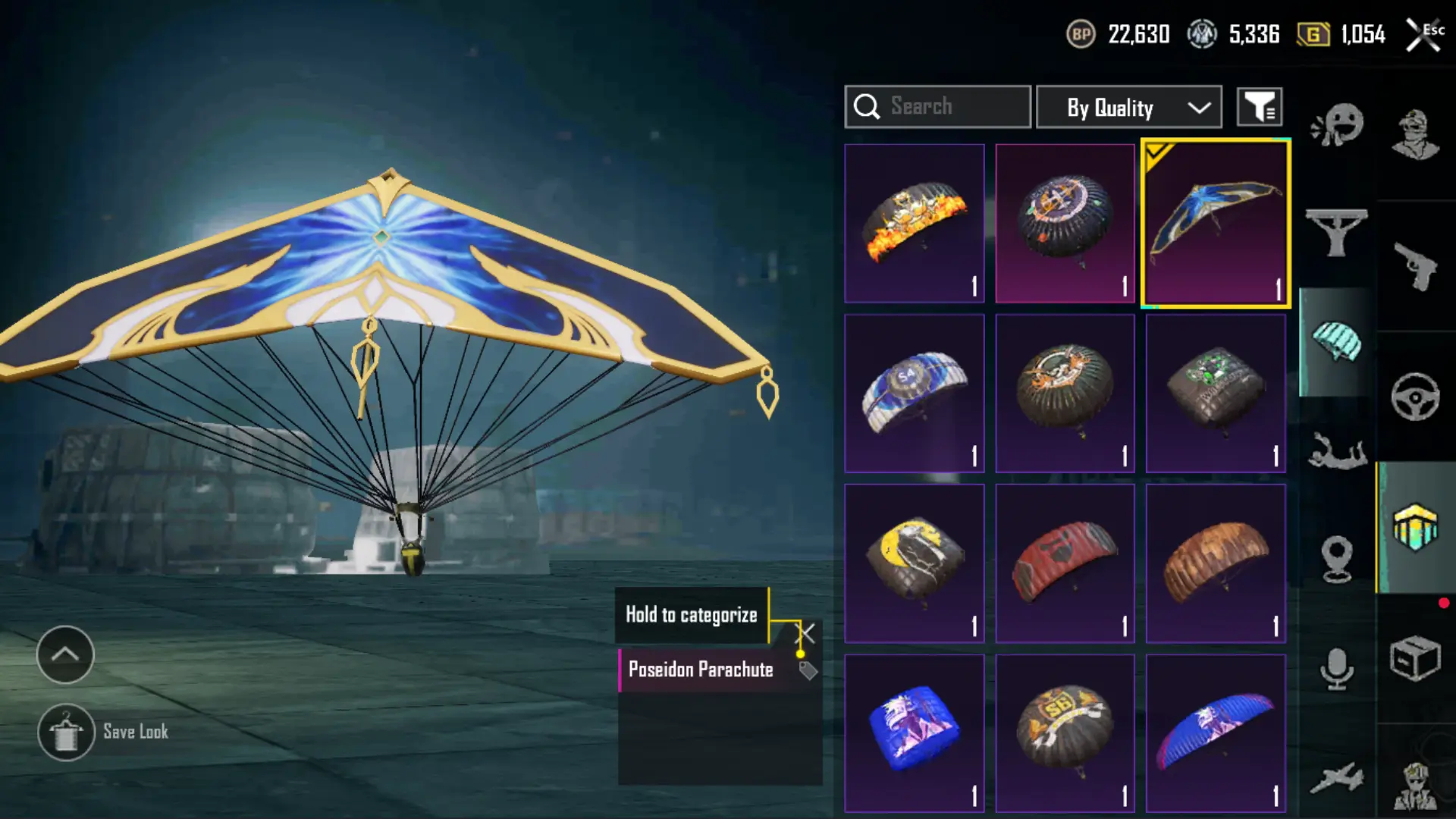1456x819 pixels.
Task: Close the Hold to categorize tooltip
Action: click(x=805, y=633)
